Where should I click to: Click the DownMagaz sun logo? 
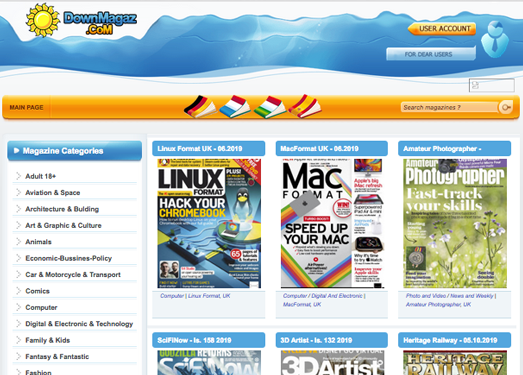coord(43,20)
